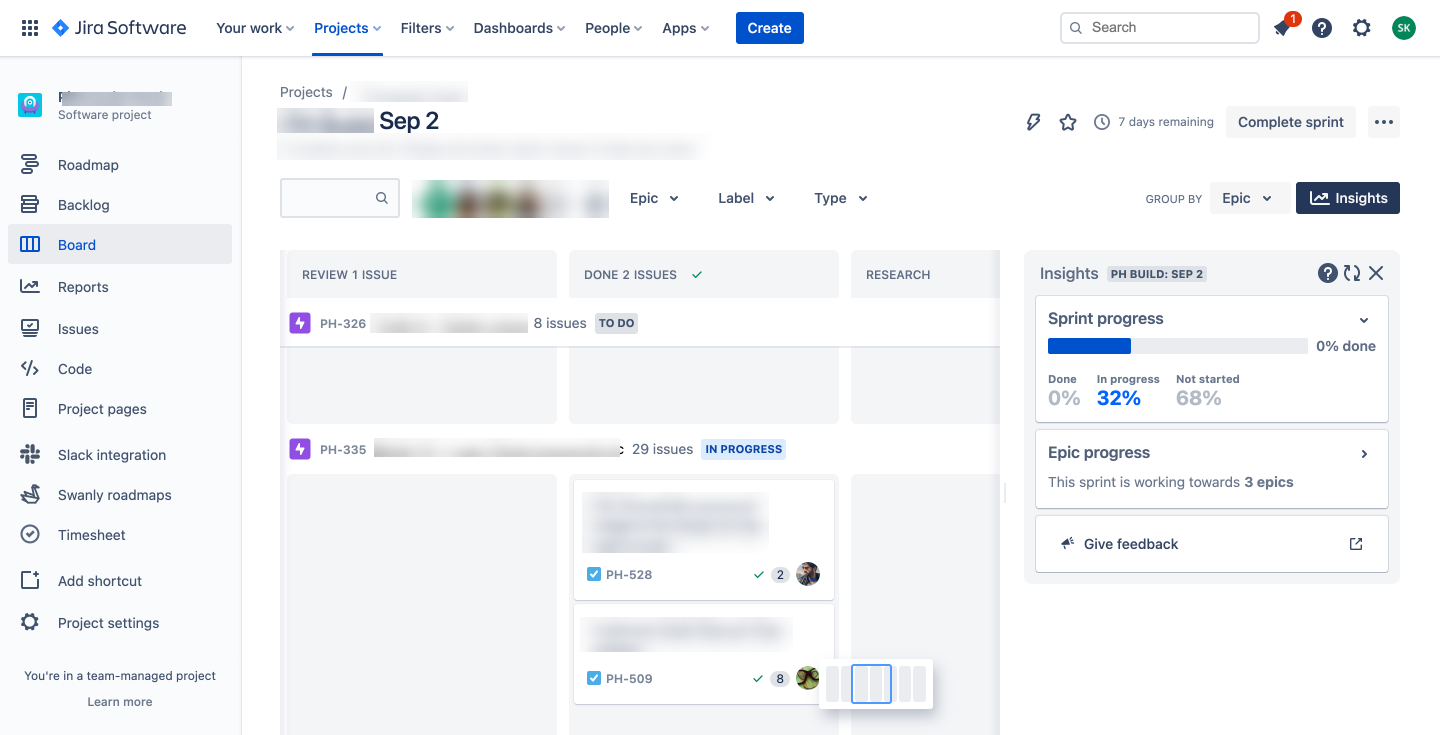Viewport: 1440px width, 735px height.
Task: Open the PH-326 epic icon
Action: point(300,323)
